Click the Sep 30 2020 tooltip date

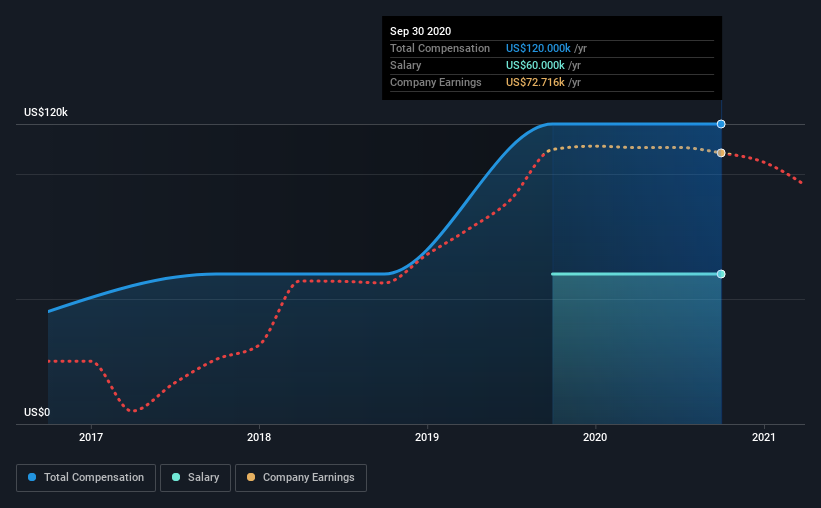(420, 31)
